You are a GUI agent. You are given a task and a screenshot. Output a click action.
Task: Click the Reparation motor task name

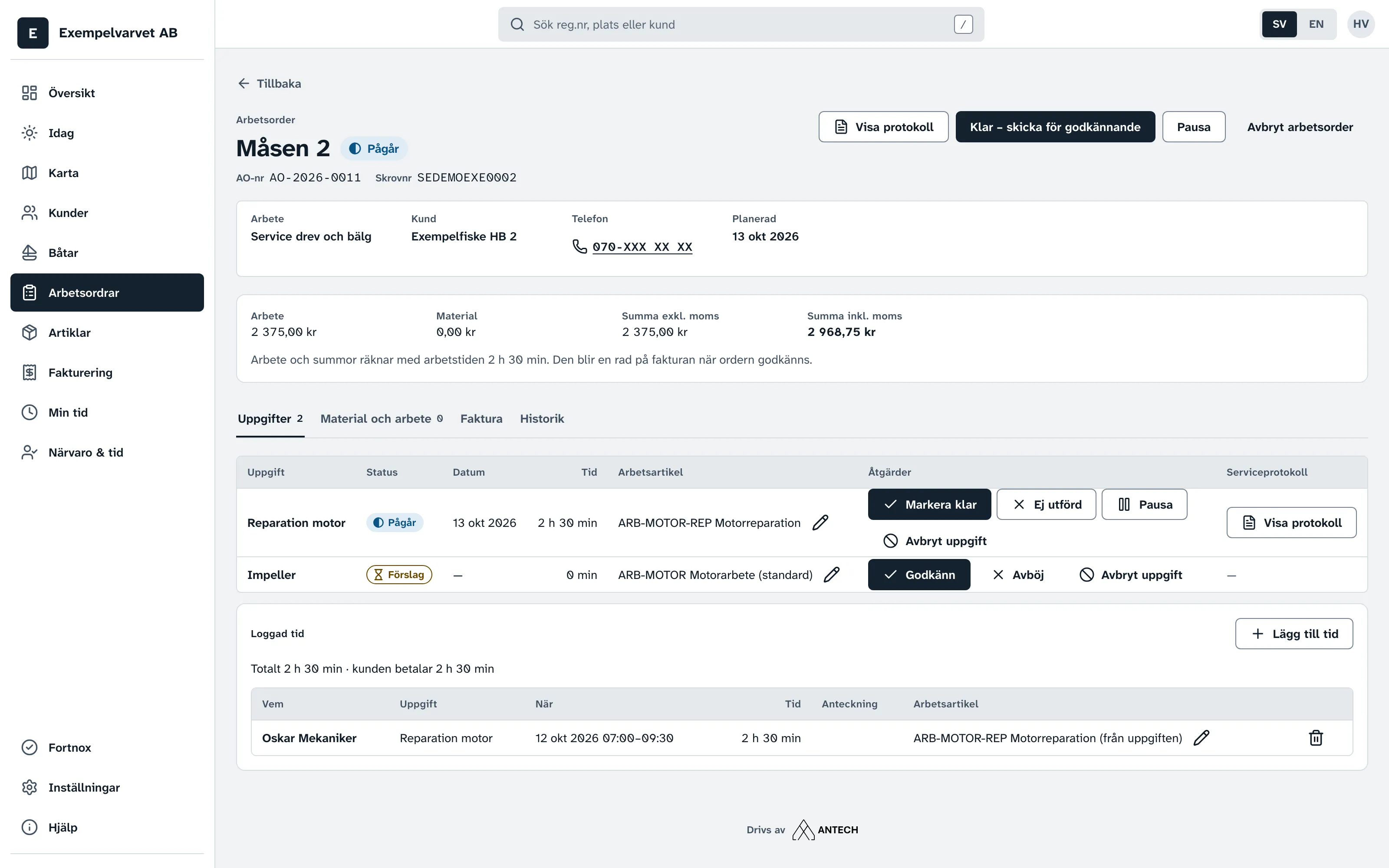click(296, 523)
